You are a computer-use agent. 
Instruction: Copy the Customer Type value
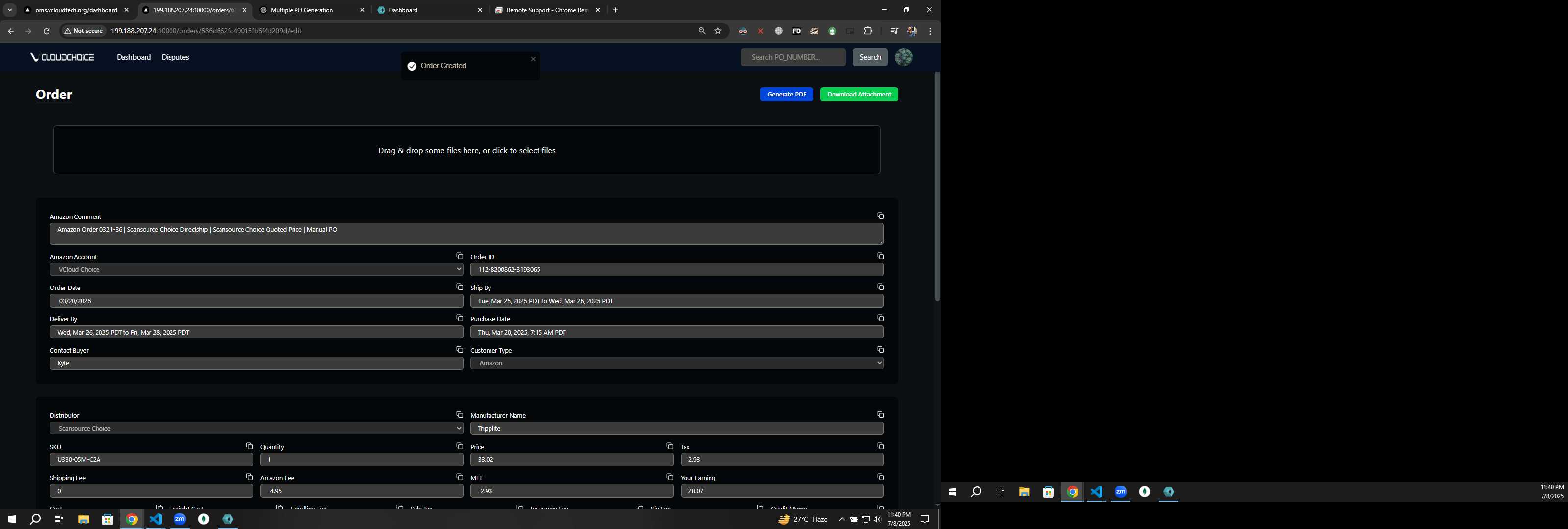(880, 349)
